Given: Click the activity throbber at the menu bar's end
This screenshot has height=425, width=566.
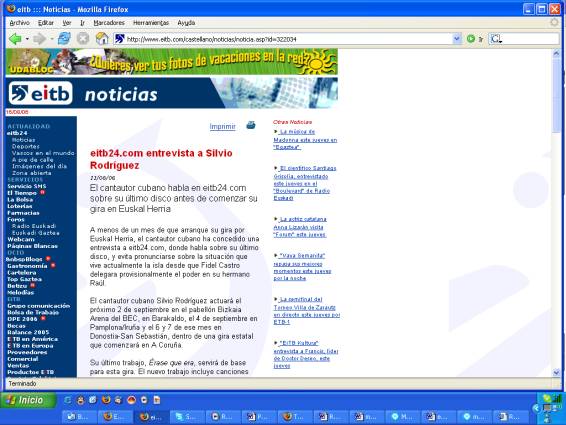Looking at the screenshot, I should point(554,22).
